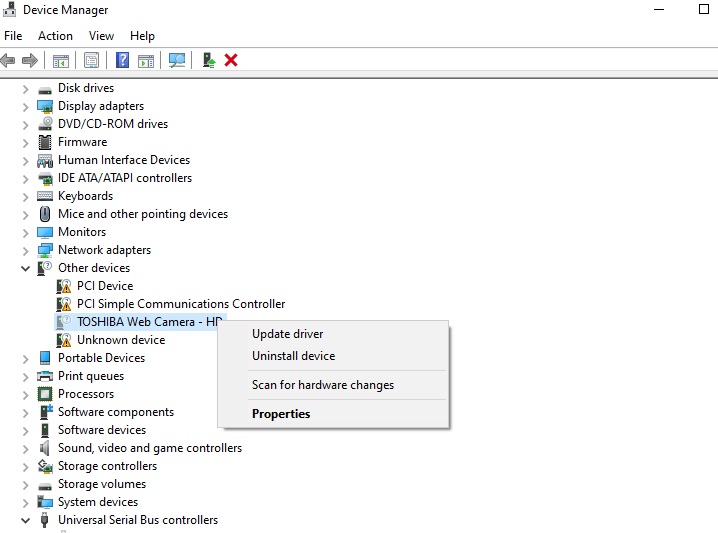718x533 pixels.
Task: Click the Human Interface Devices icon
Action: (45, 160)
